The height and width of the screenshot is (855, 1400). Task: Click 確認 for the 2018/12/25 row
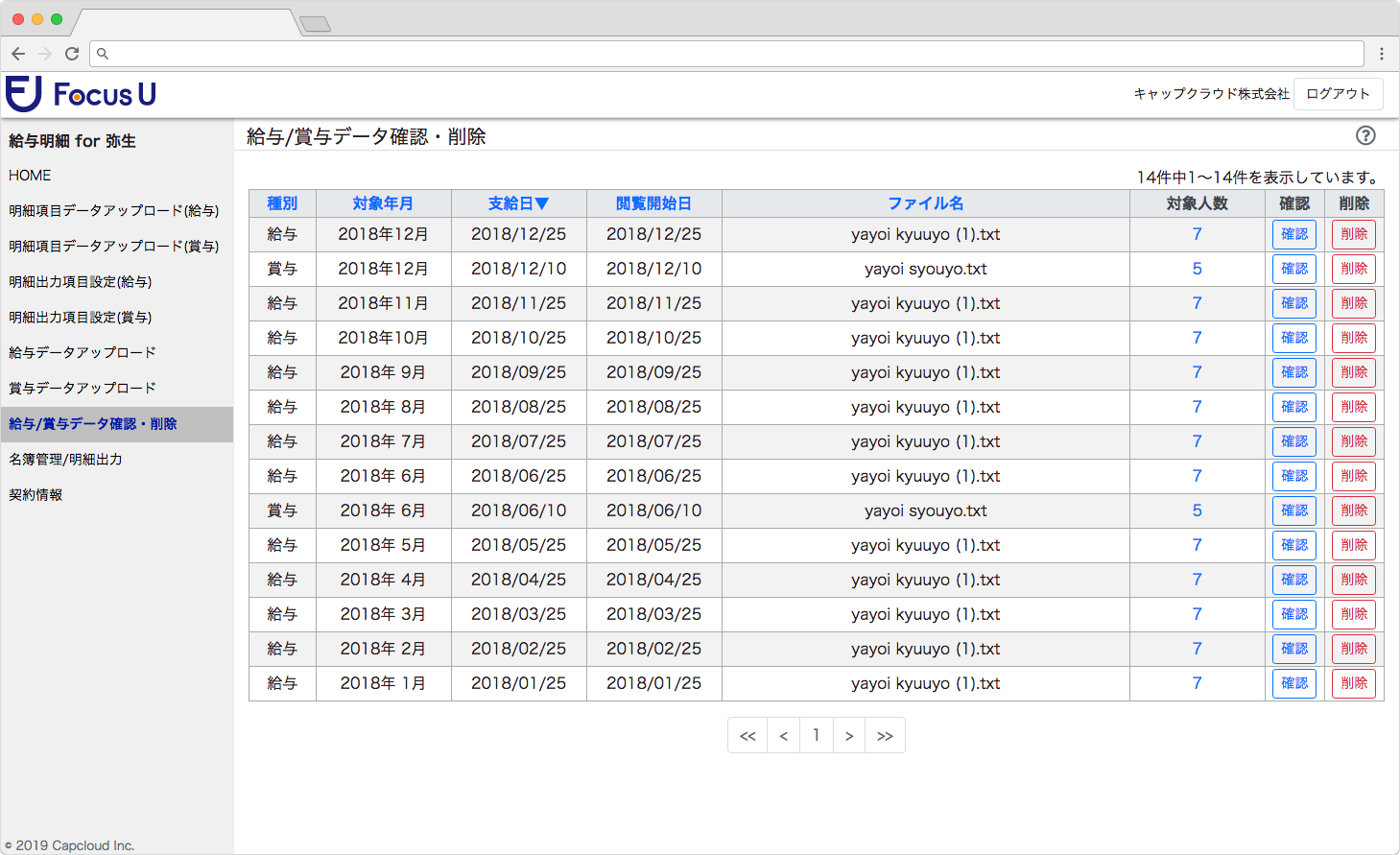[1294, 234]
